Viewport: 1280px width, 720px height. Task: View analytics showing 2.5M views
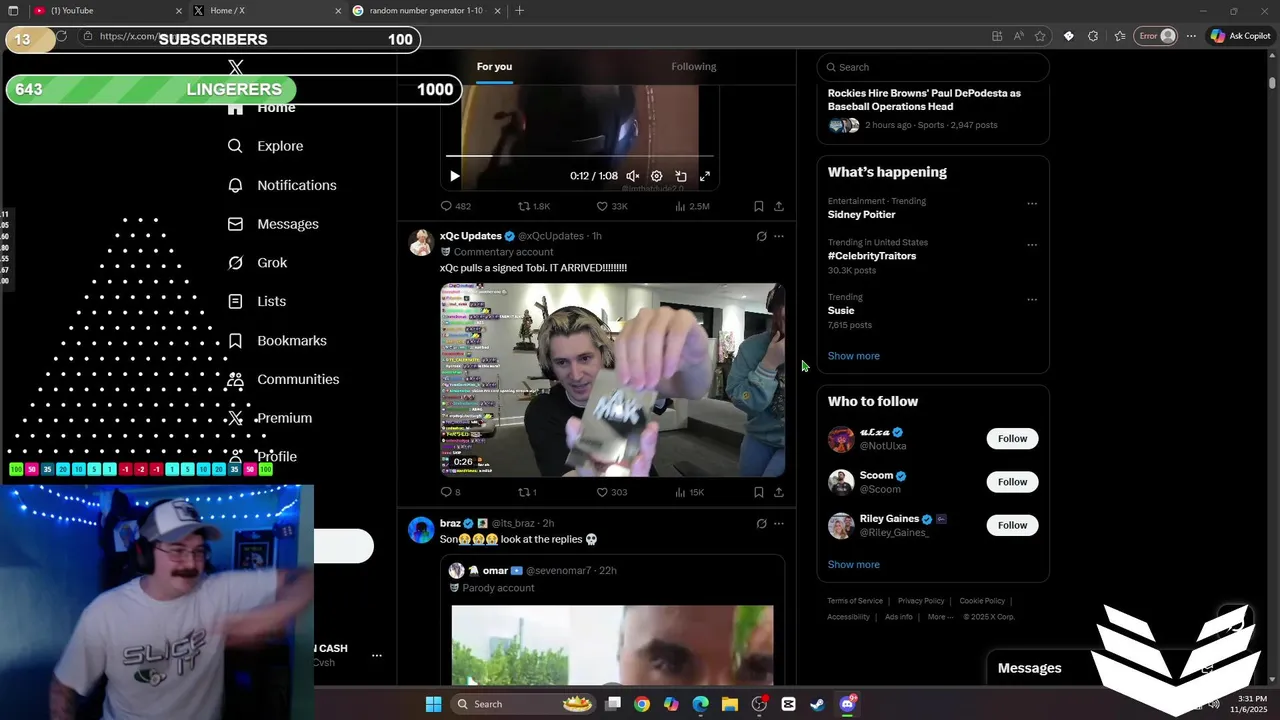(692, 206)
